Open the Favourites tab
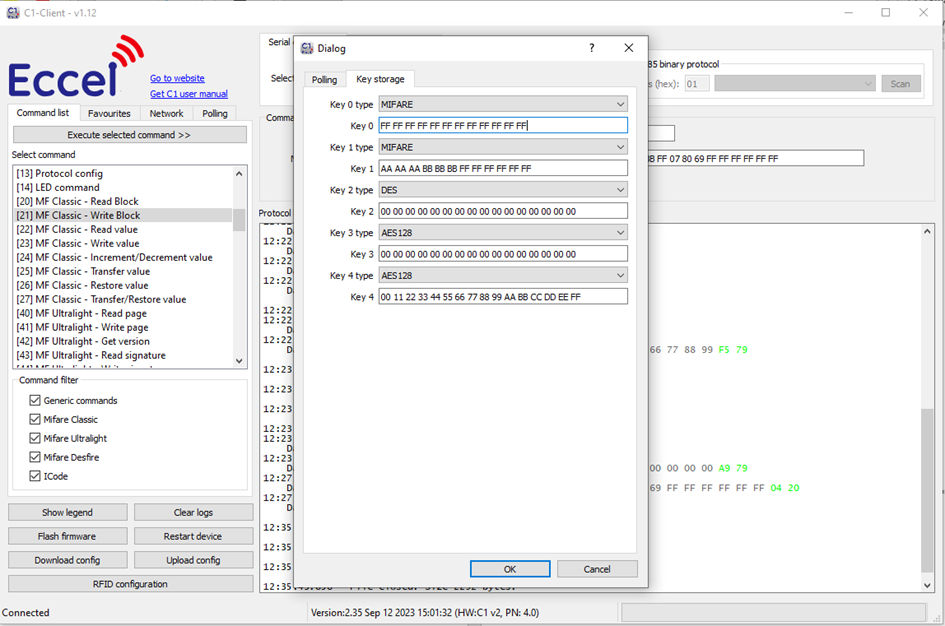 109,114
